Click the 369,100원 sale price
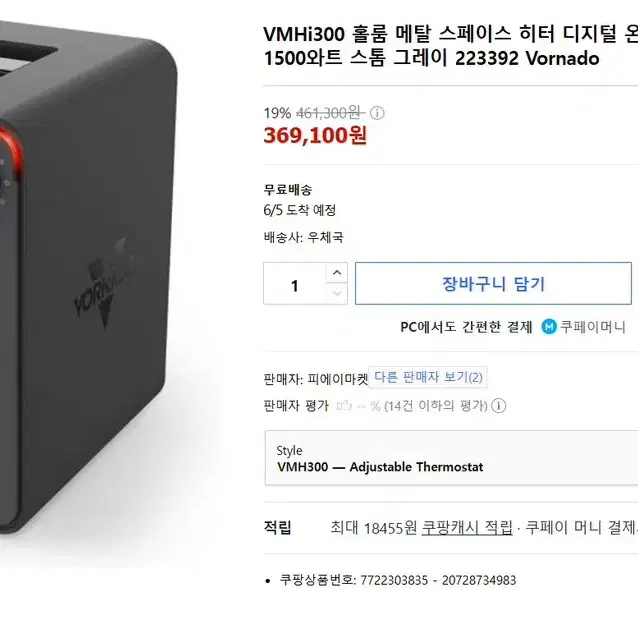The height and width of the screenshot is (638, 638). [x=315, y=135]
